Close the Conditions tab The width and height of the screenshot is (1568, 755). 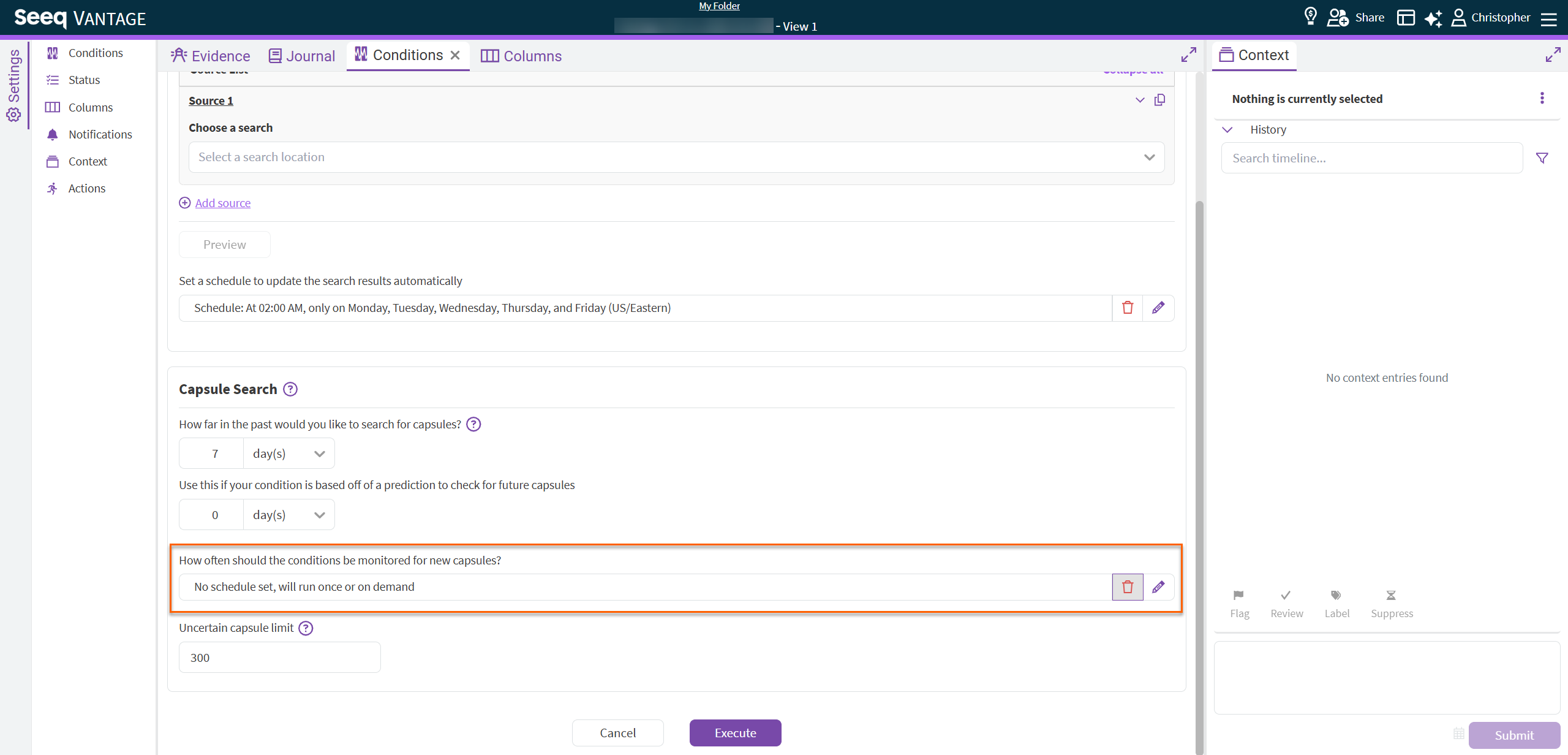pyautogui.click(x=455, y=55)
